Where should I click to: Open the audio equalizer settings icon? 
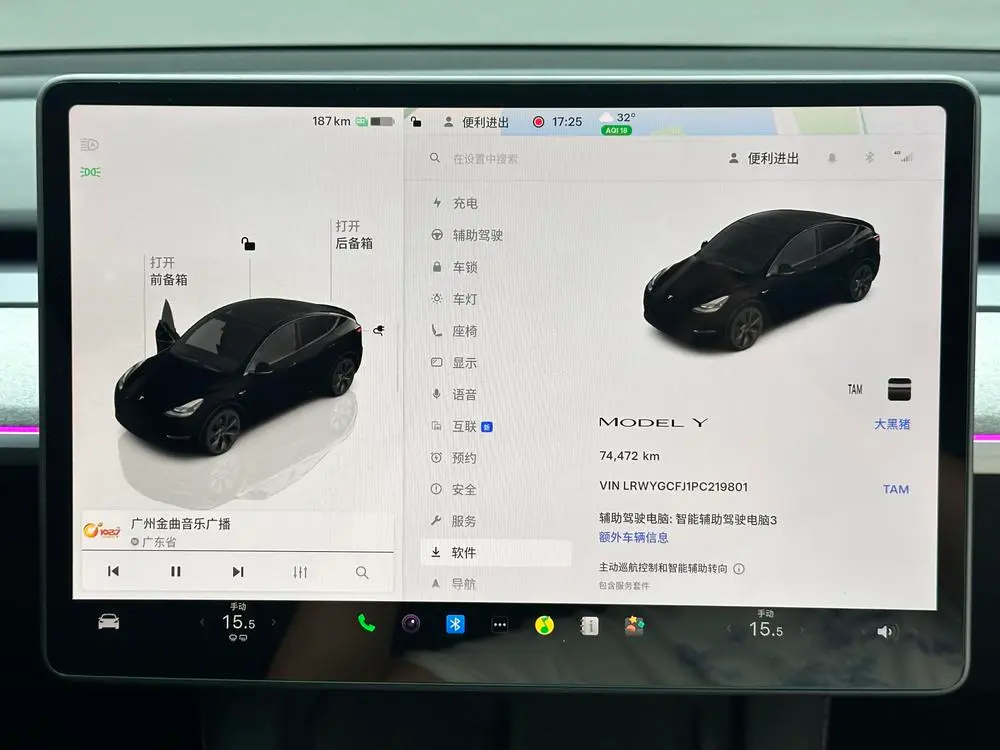pyautogui.click(x=300, y=572)
